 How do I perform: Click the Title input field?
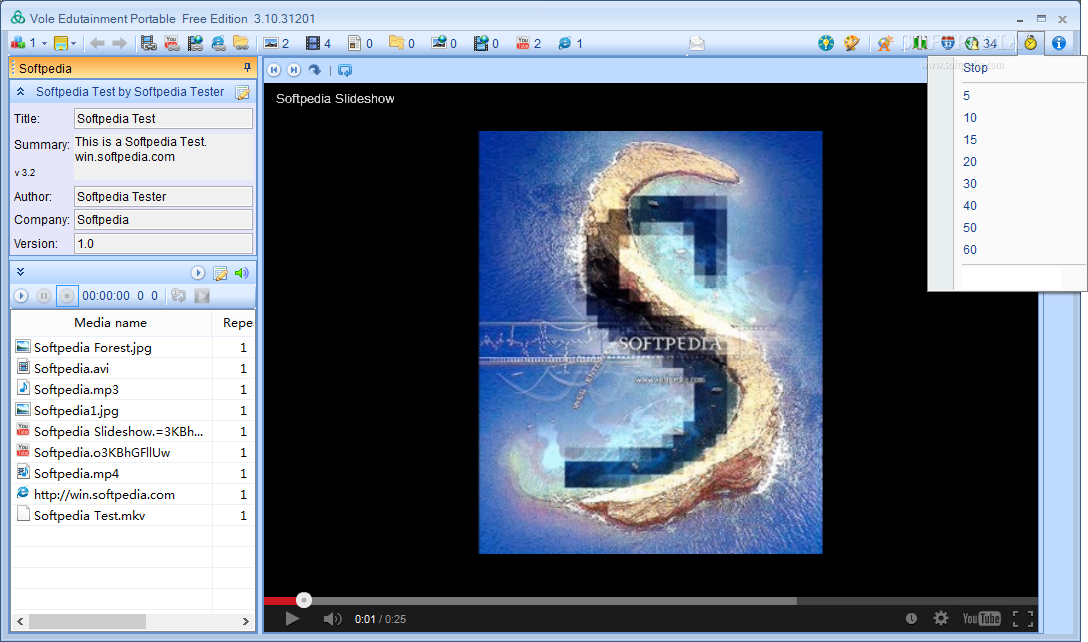click(163, 119)
